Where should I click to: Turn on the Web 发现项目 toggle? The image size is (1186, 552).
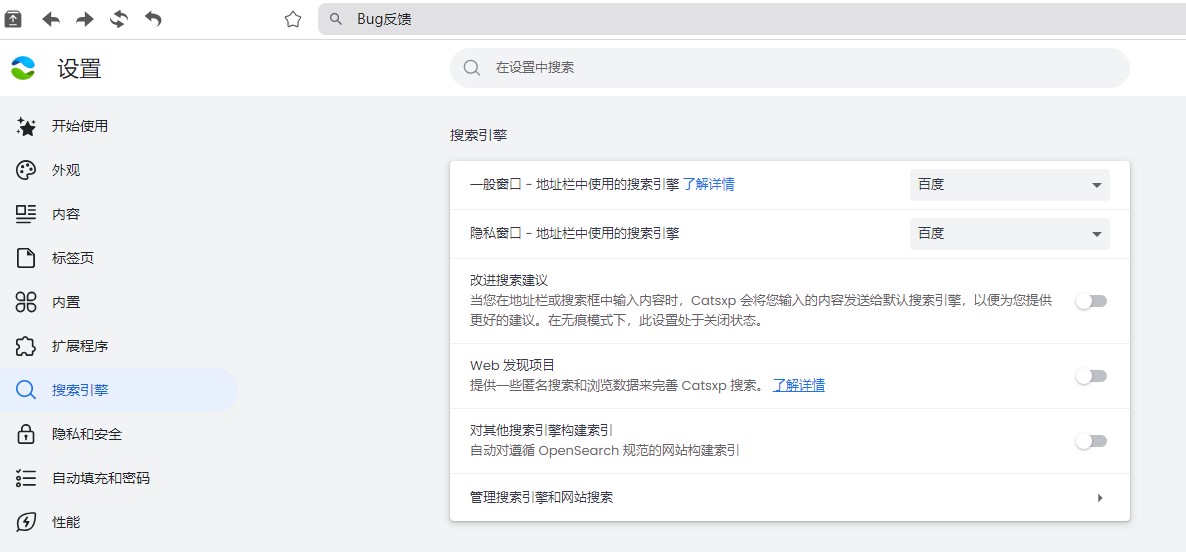tap(1091, 376)
